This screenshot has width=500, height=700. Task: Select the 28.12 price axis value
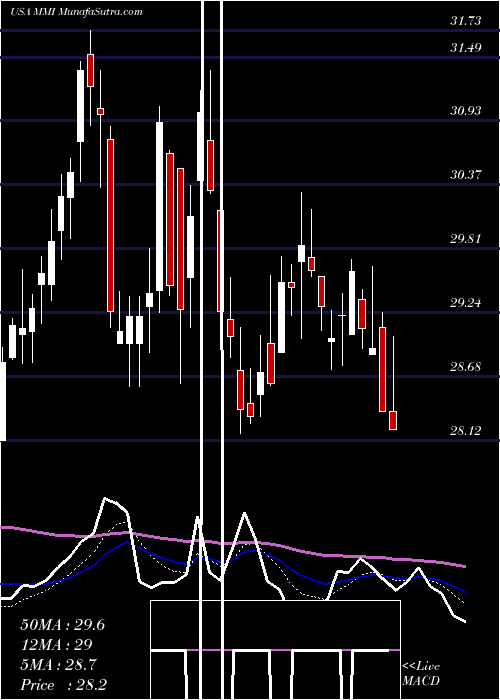(x=466, y=430)
